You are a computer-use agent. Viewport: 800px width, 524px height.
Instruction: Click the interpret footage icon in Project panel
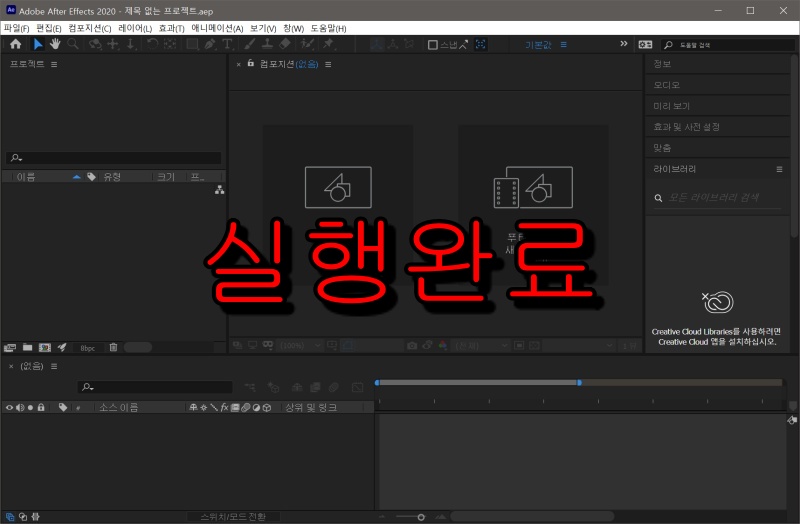(x=10, y=347)
